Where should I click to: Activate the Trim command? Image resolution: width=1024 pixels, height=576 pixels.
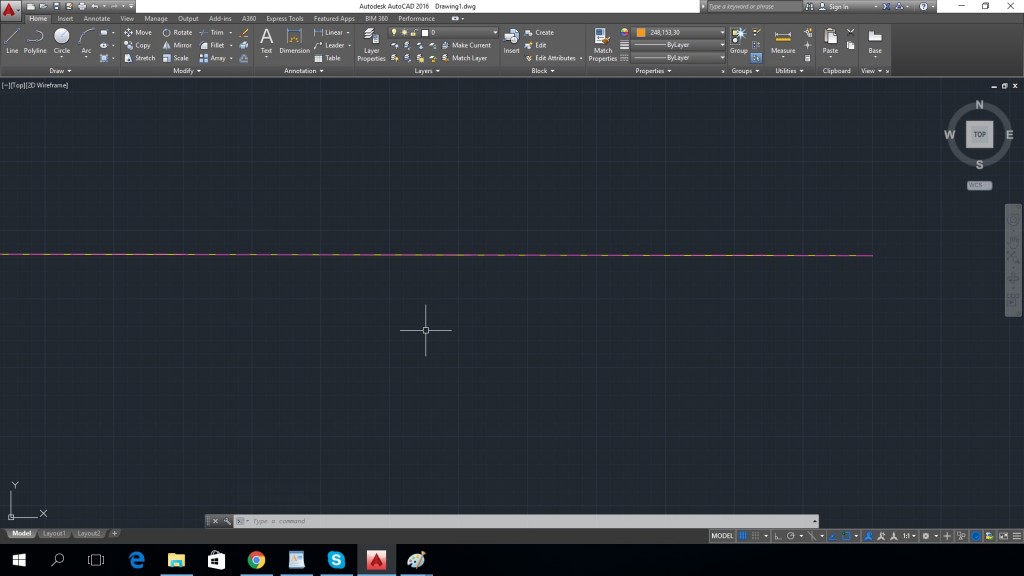pos(212,32)
